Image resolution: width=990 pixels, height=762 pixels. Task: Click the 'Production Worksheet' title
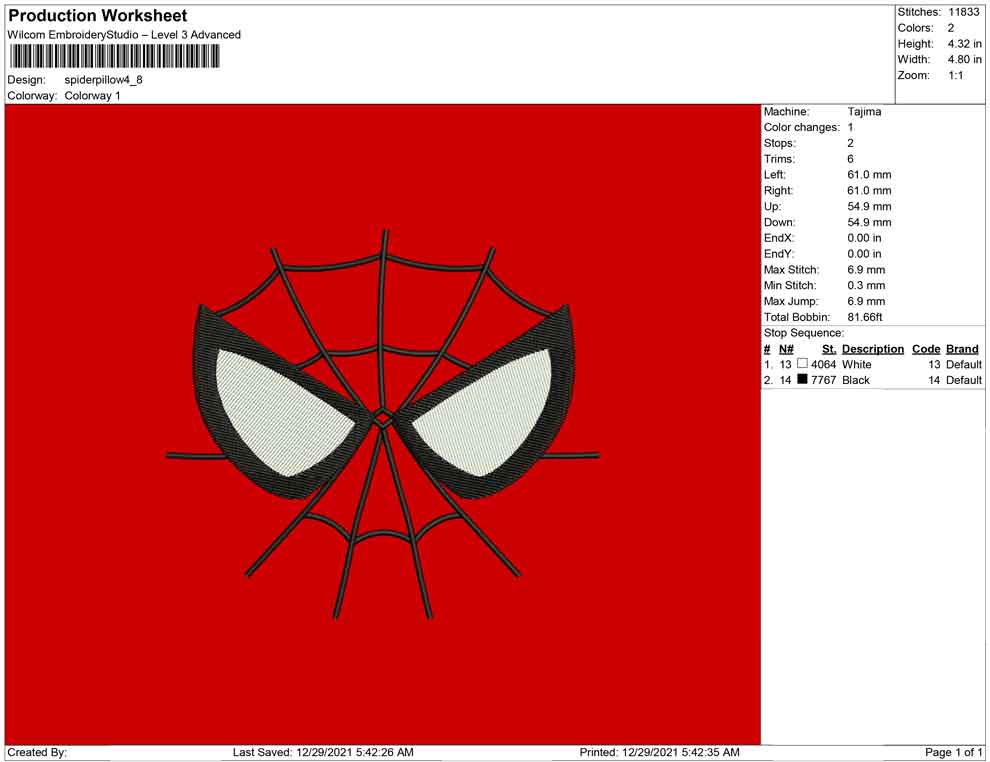click(97, 15)
